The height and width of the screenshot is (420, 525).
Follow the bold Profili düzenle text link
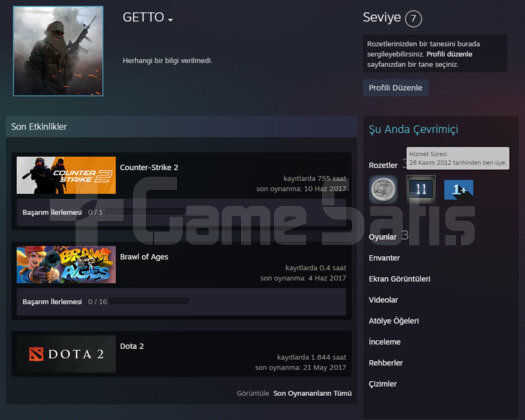[449, 54]
